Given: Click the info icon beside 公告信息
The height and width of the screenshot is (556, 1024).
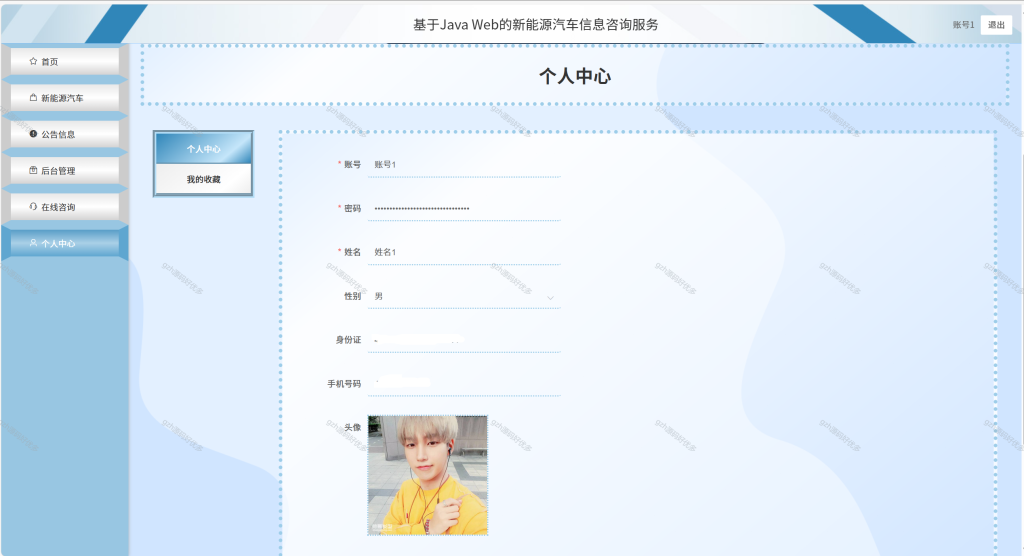Looking at the screenshot, I should (x=33, y=134).
